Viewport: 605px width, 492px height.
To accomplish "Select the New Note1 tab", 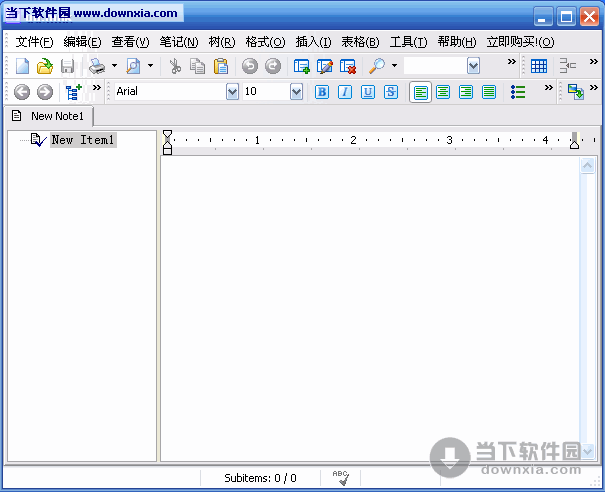I will pos(49,116).
